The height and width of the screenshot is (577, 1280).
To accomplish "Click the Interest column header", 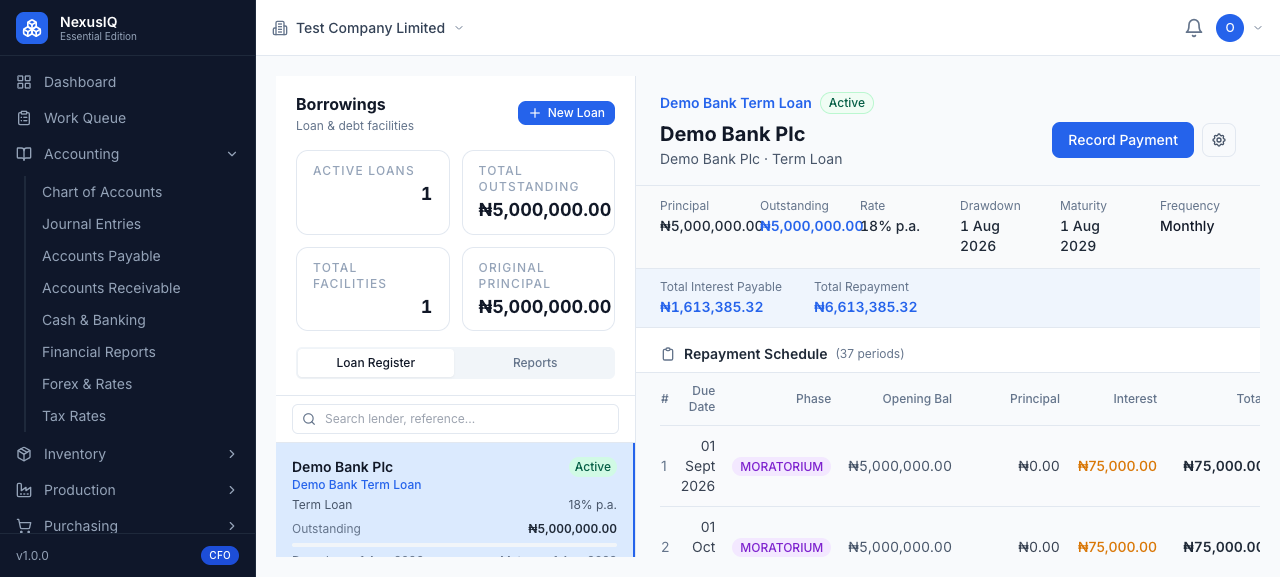I will pyautogui.click(x=1135, y=399).
